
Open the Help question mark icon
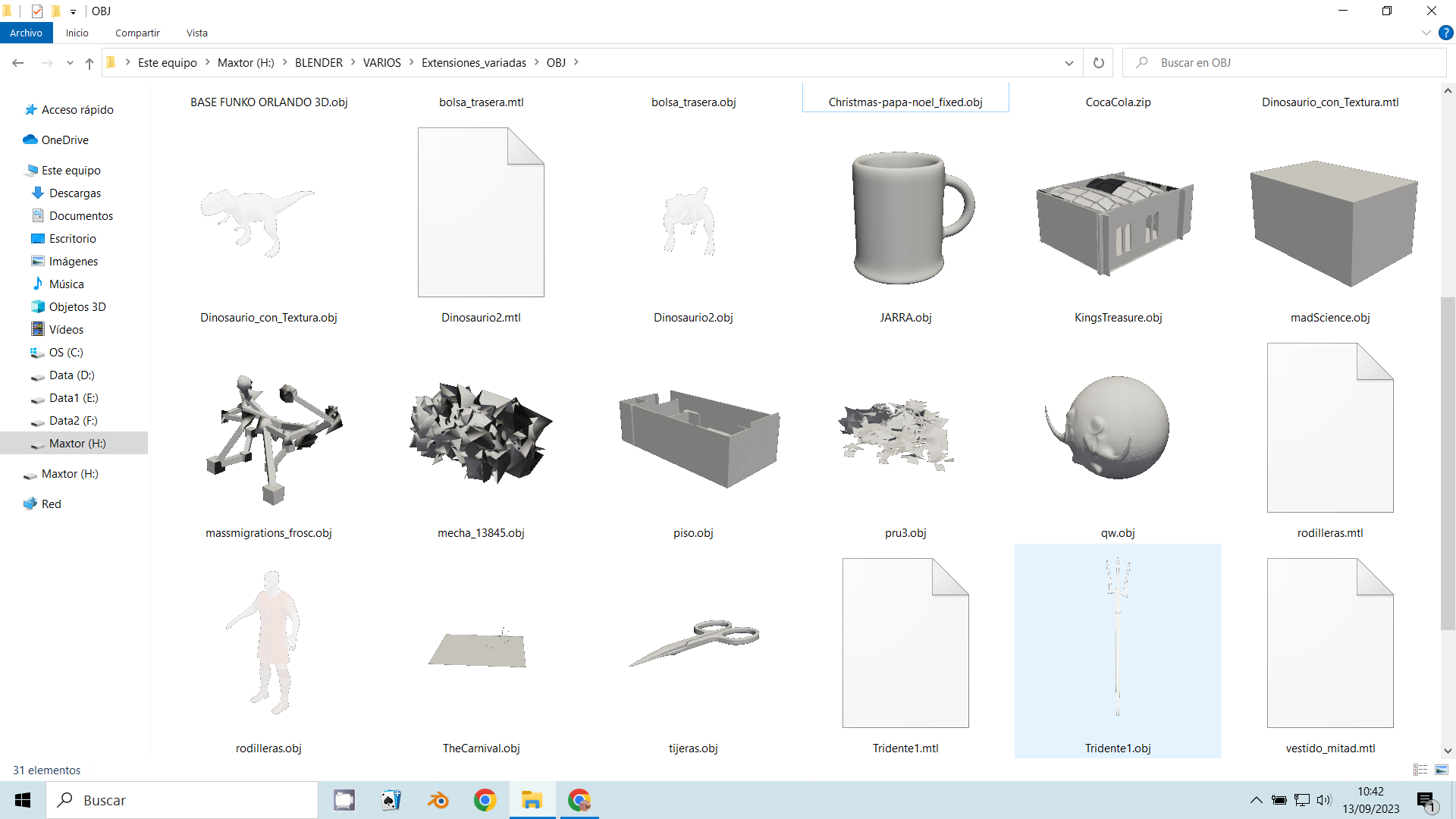coord(1445,33)
